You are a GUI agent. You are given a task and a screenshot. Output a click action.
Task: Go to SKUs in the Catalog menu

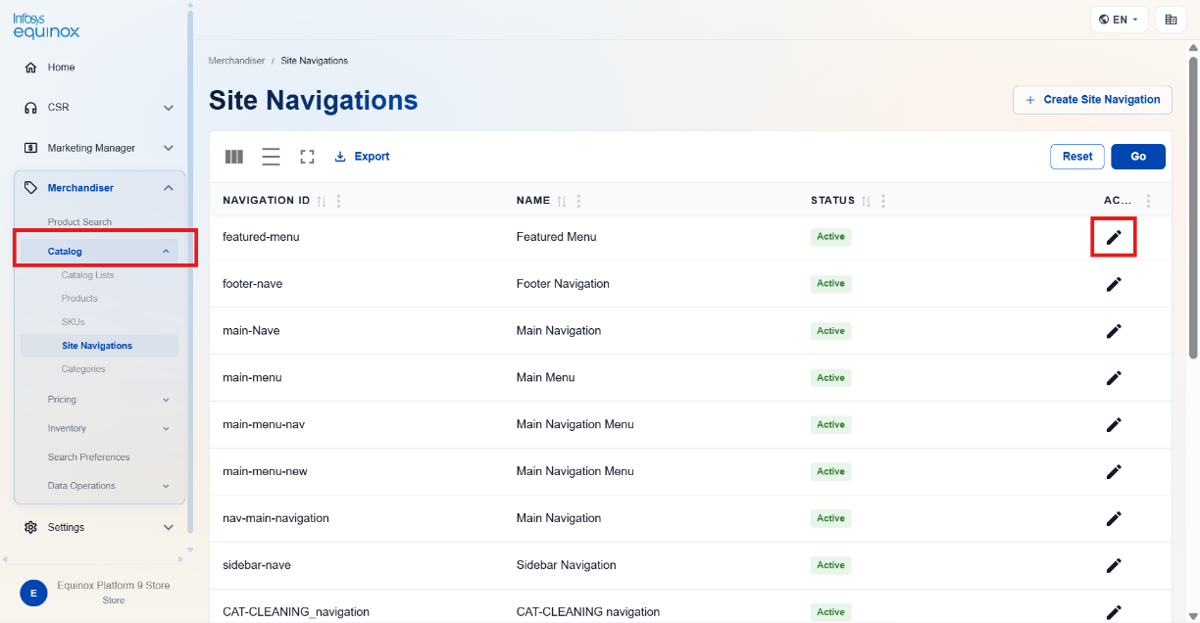(x=73, y=322)
